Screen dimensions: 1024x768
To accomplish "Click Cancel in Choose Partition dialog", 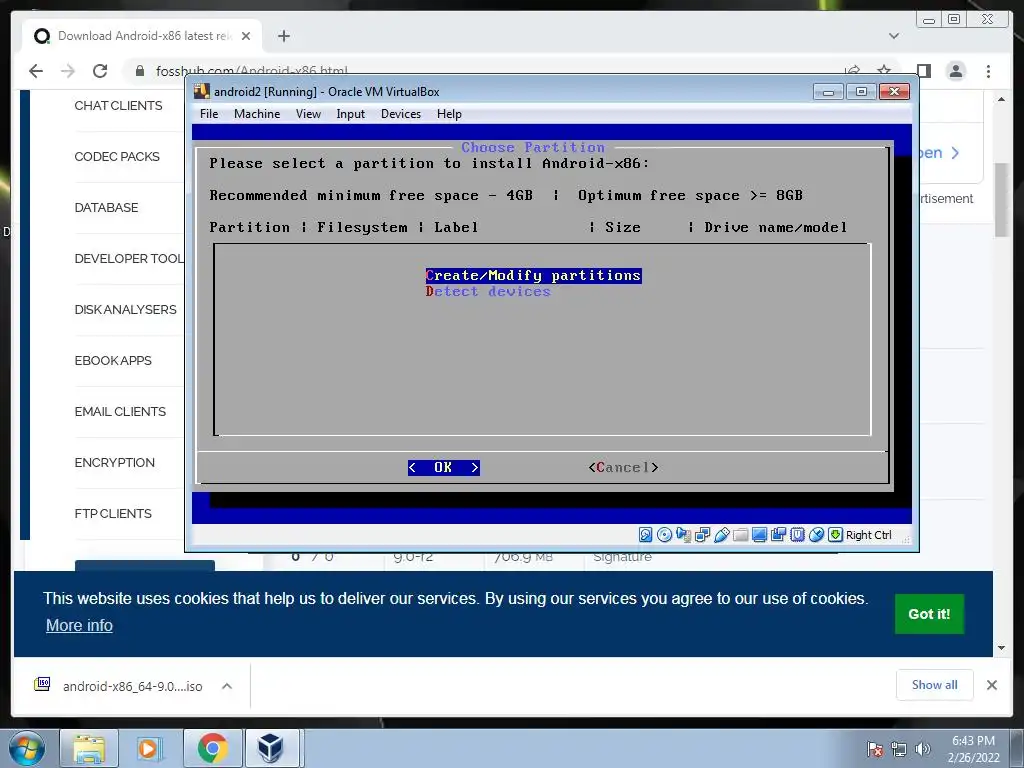I will point(623,468).
